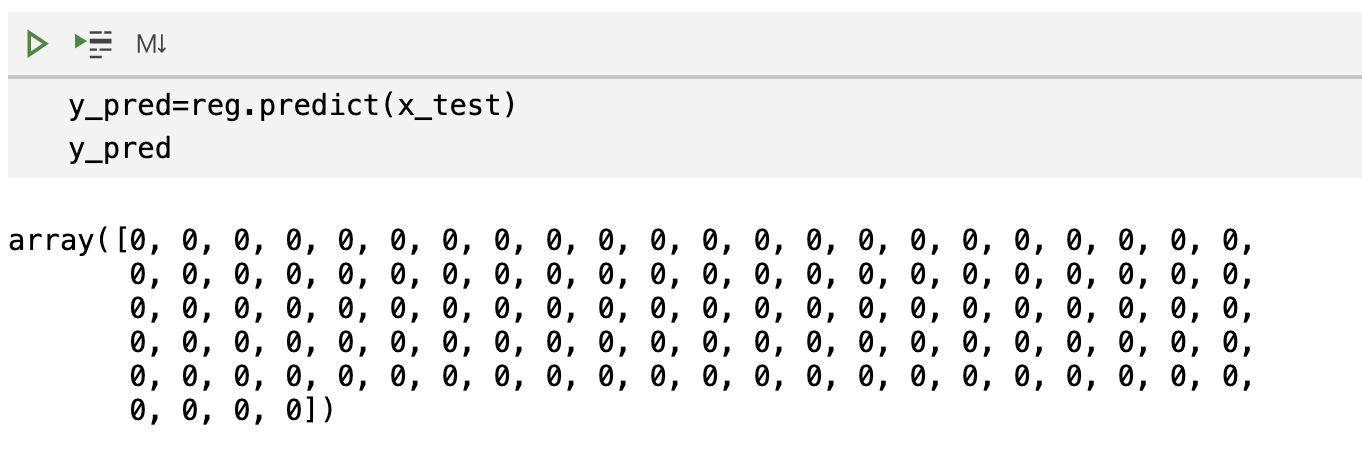Screen dimensions: 1362x458
Task: Convert the cell to Markdown with M↓
Action: click(x=151, y=44)
